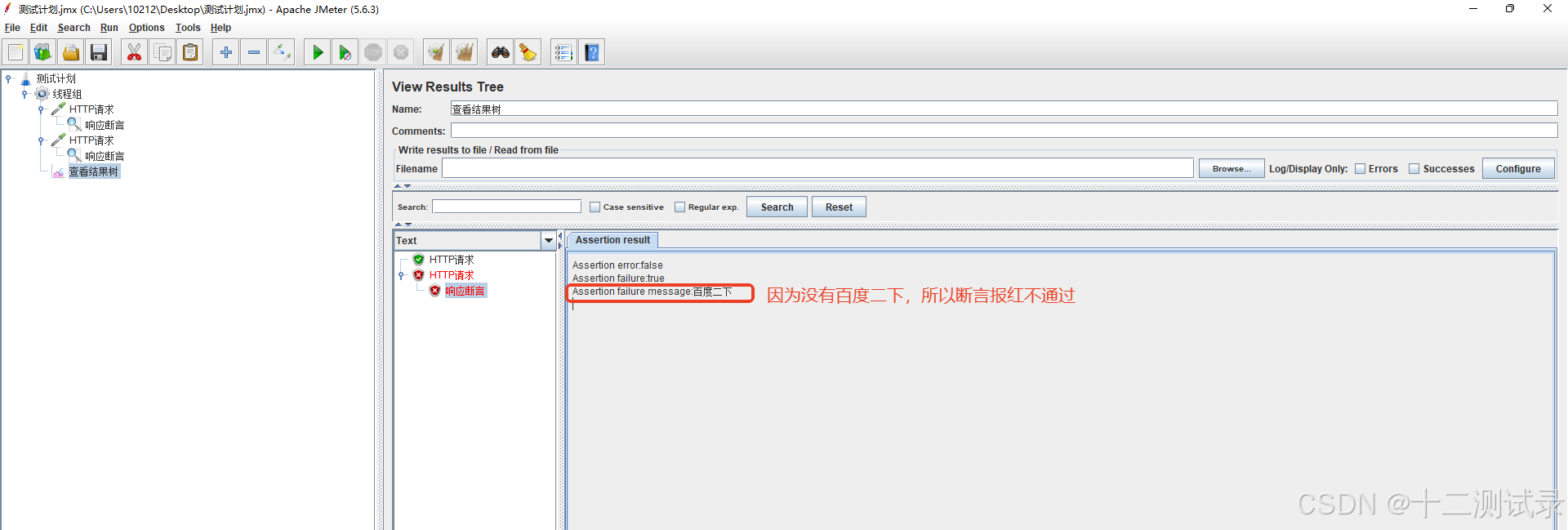The height and width of the screenshot is (530, 1568).
Task: Click the Reset button
Action: coord(839,207)
